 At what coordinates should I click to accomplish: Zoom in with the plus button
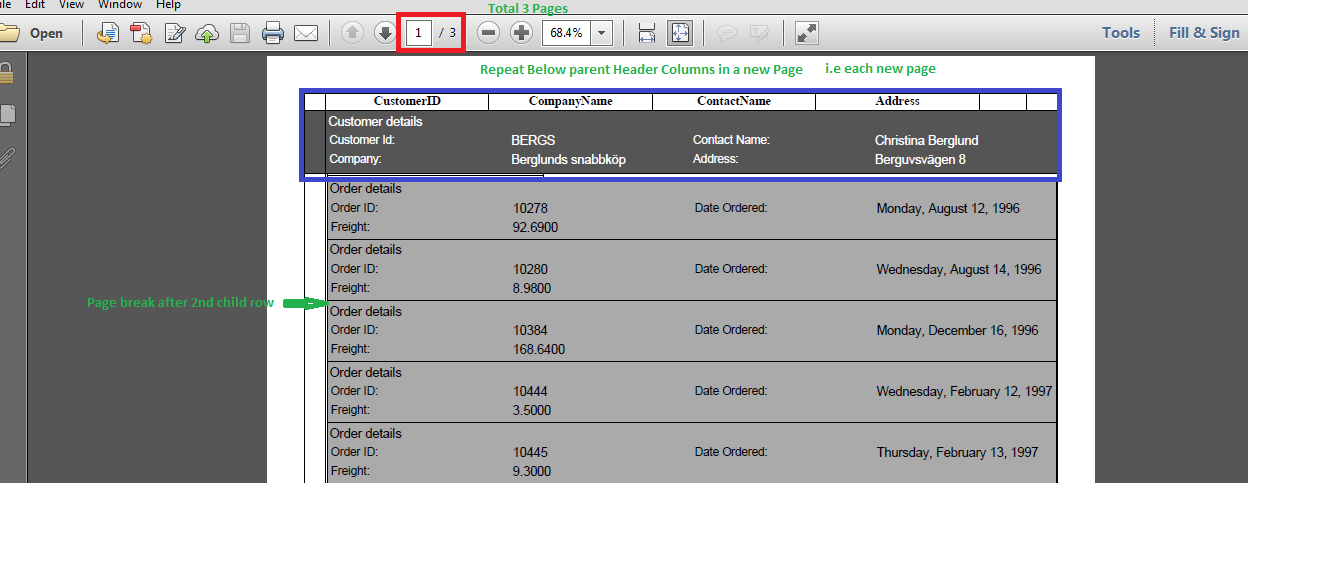(x=521, y=33)
